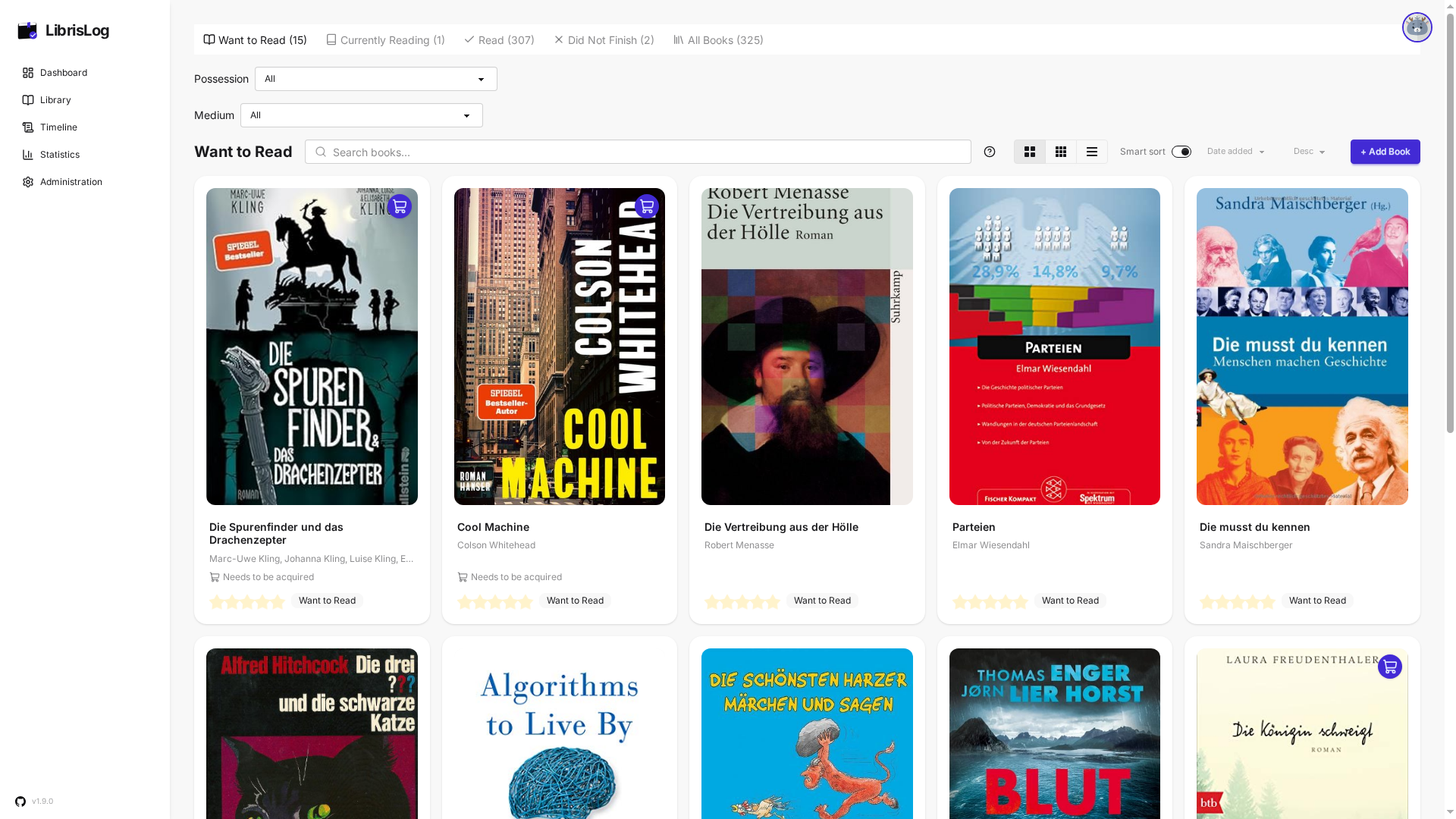Open the Algorithms to Live By cover
Viewport: 1456px width, 819px height.
pyautogui.click(x=560, y=733)
